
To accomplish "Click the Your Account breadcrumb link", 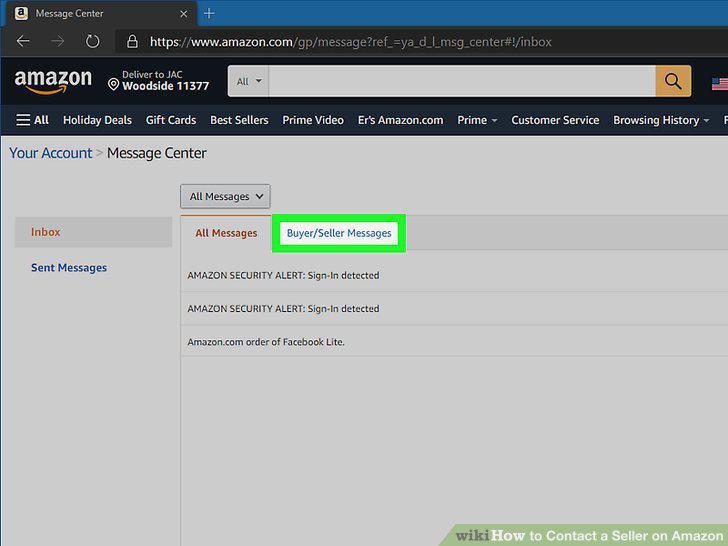I will 51,153.
